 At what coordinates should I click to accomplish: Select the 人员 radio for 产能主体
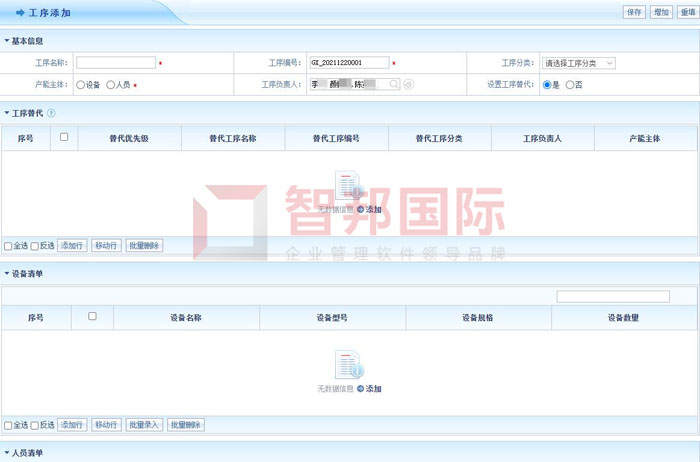[x=111, y=85]
